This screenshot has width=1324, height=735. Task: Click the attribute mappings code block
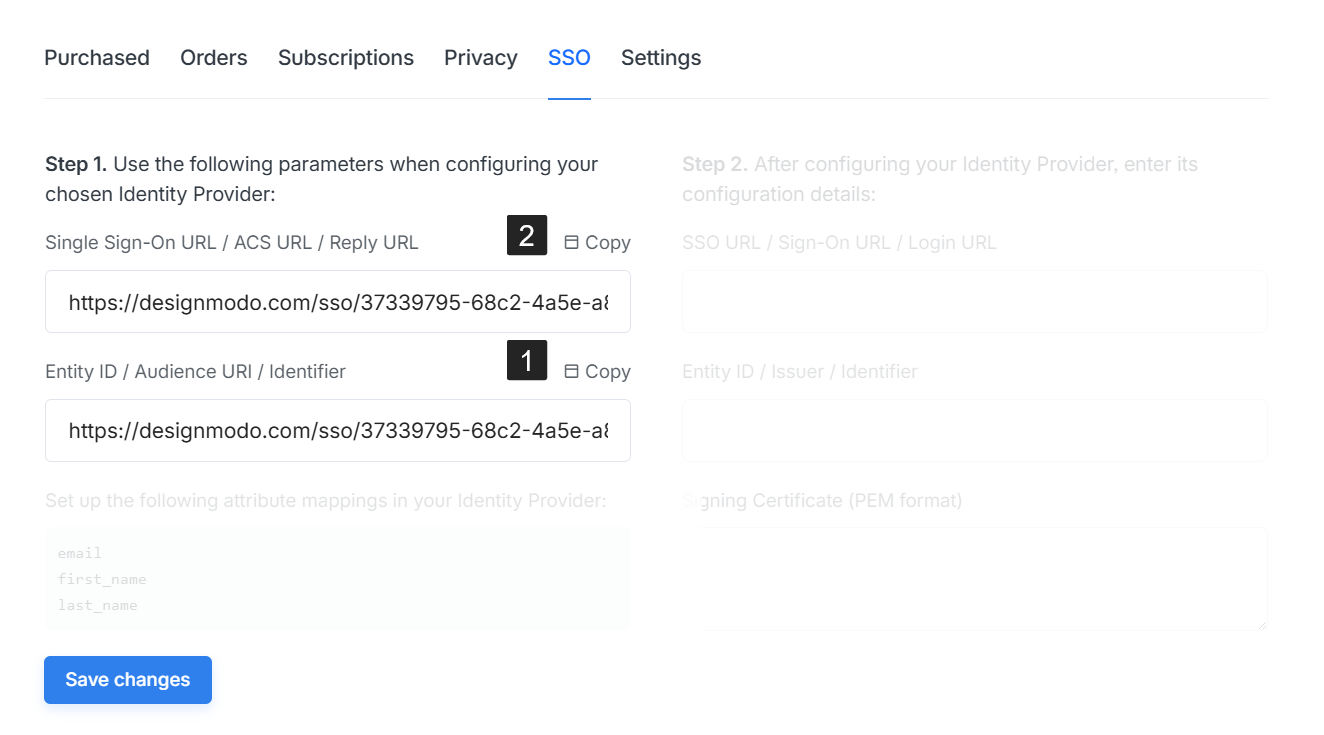(338, 578)
